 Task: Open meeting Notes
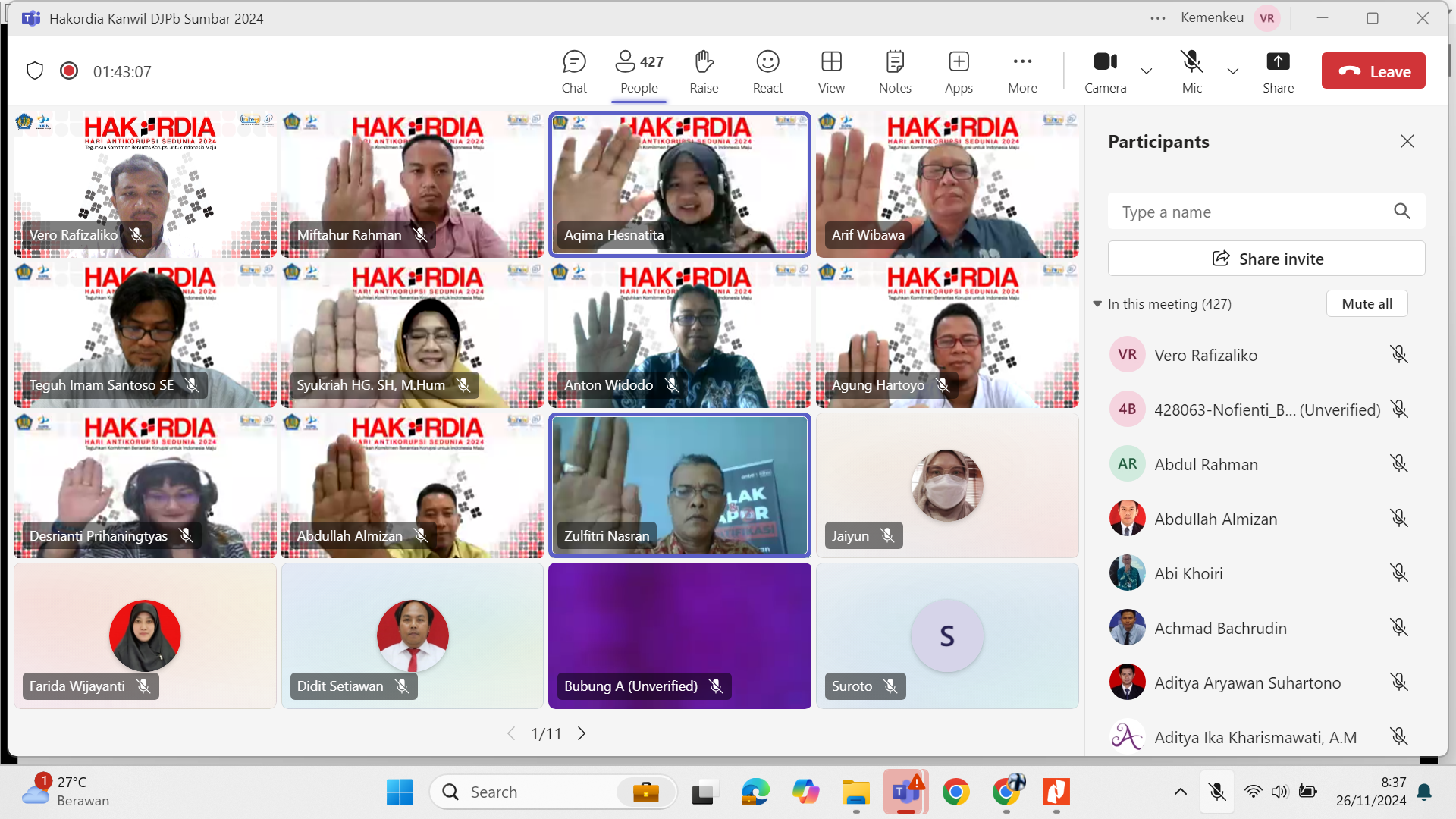(x=895, y=72)
